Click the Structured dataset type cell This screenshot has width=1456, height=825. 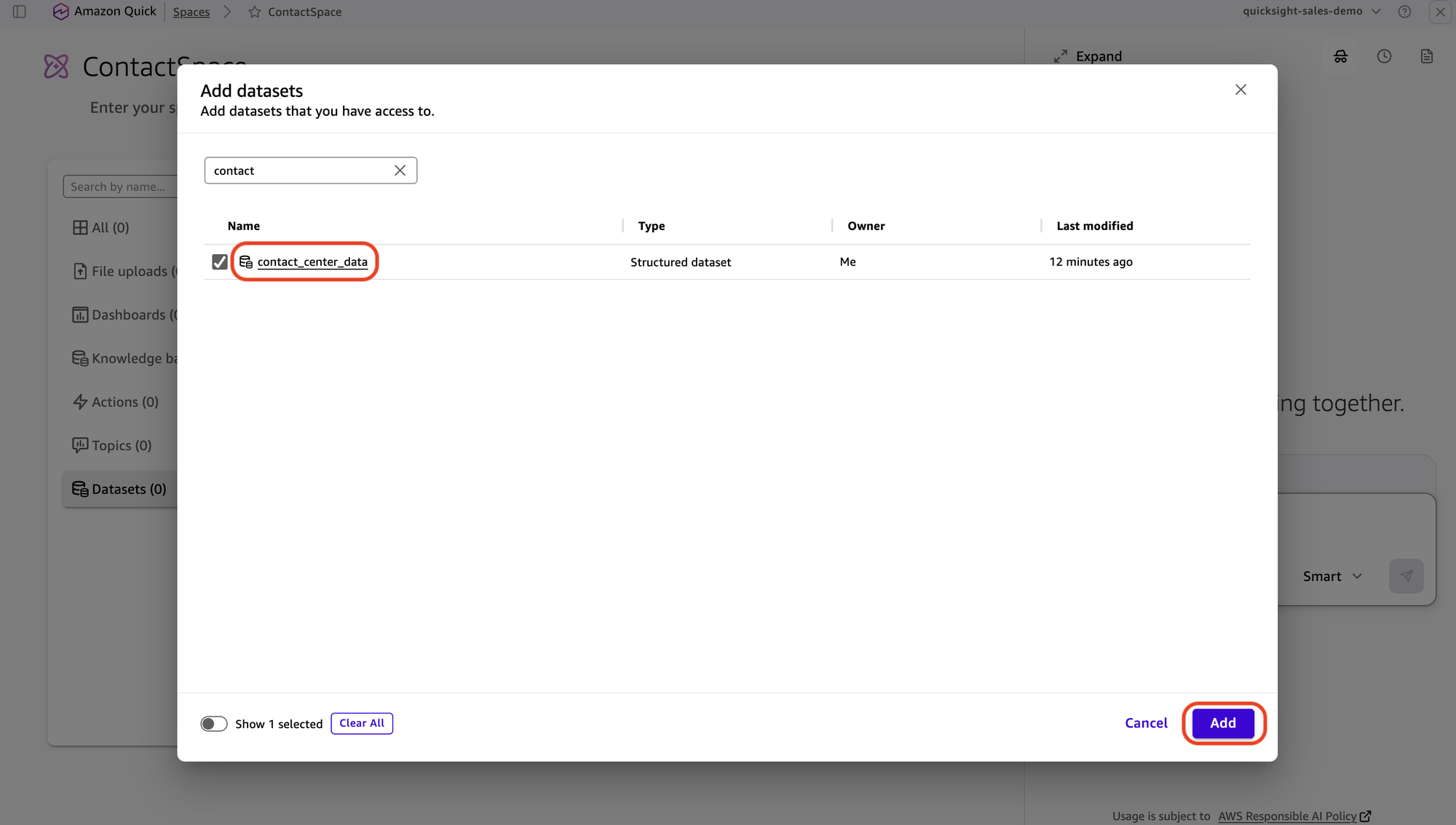[x=681, y=262]
